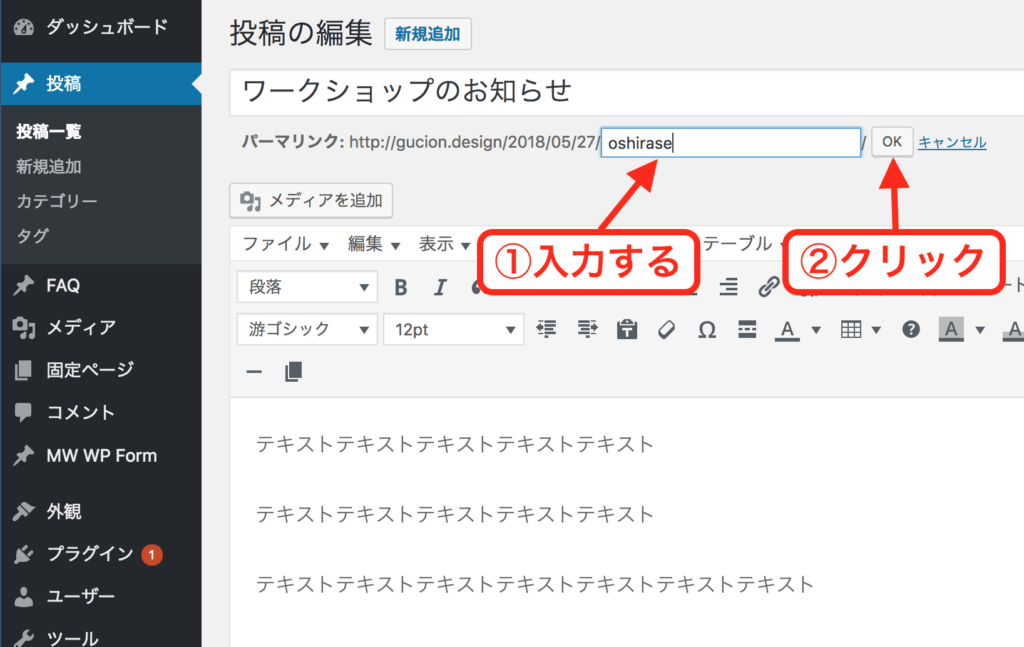Viewport: 1024px width, 647px height.
Task: Expand the 12pt font size dropdown
Action: coord(453,329)
